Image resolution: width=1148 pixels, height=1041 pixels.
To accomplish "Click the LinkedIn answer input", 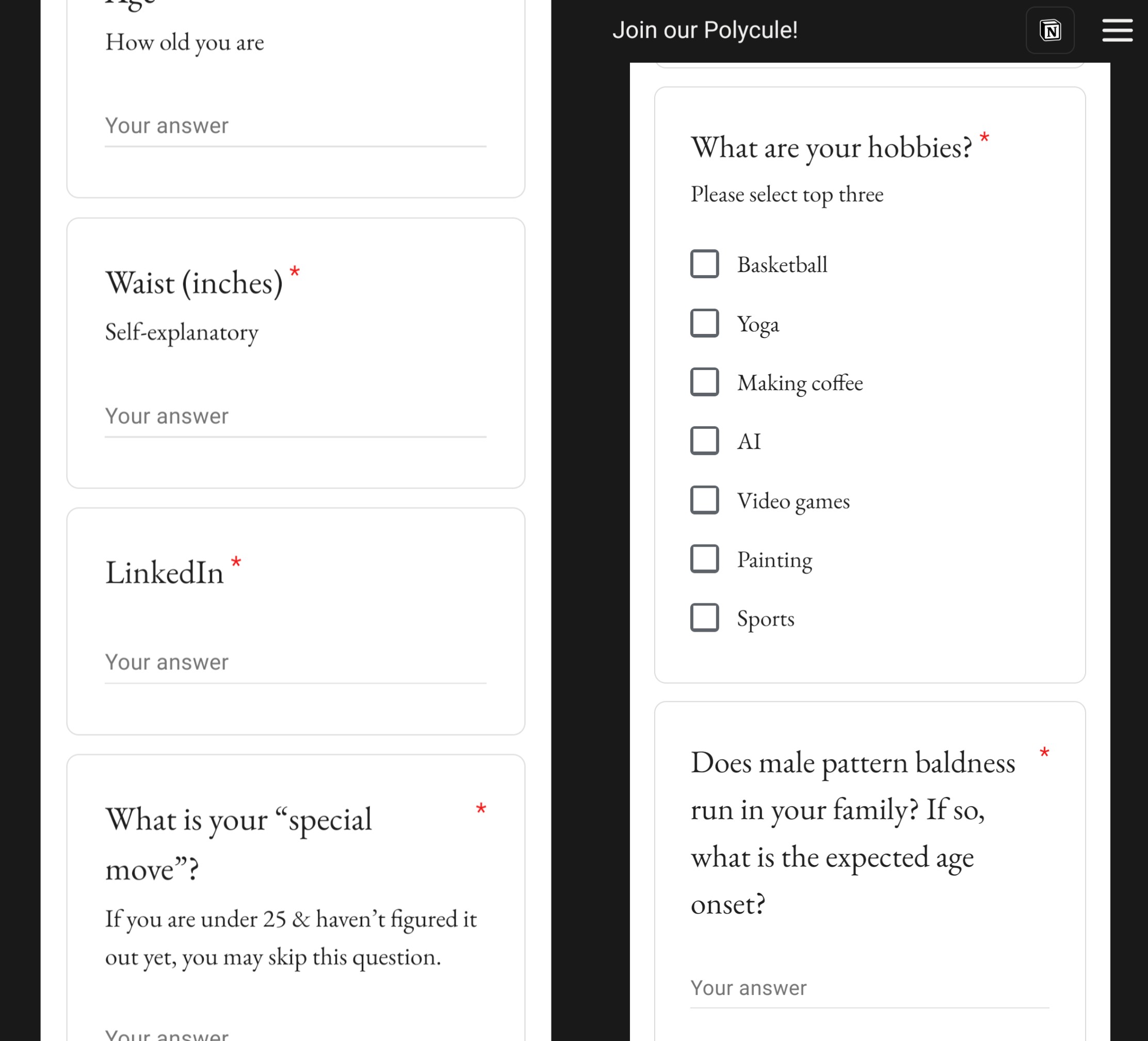I will click(295, 662).
